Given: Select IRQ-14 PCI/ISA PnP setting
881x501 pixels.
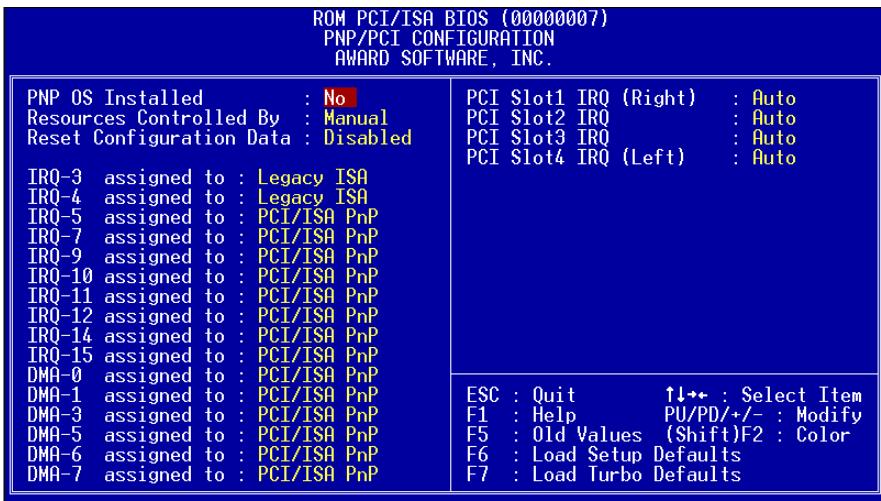Looking at the screenshot, I should coord(318,336).
